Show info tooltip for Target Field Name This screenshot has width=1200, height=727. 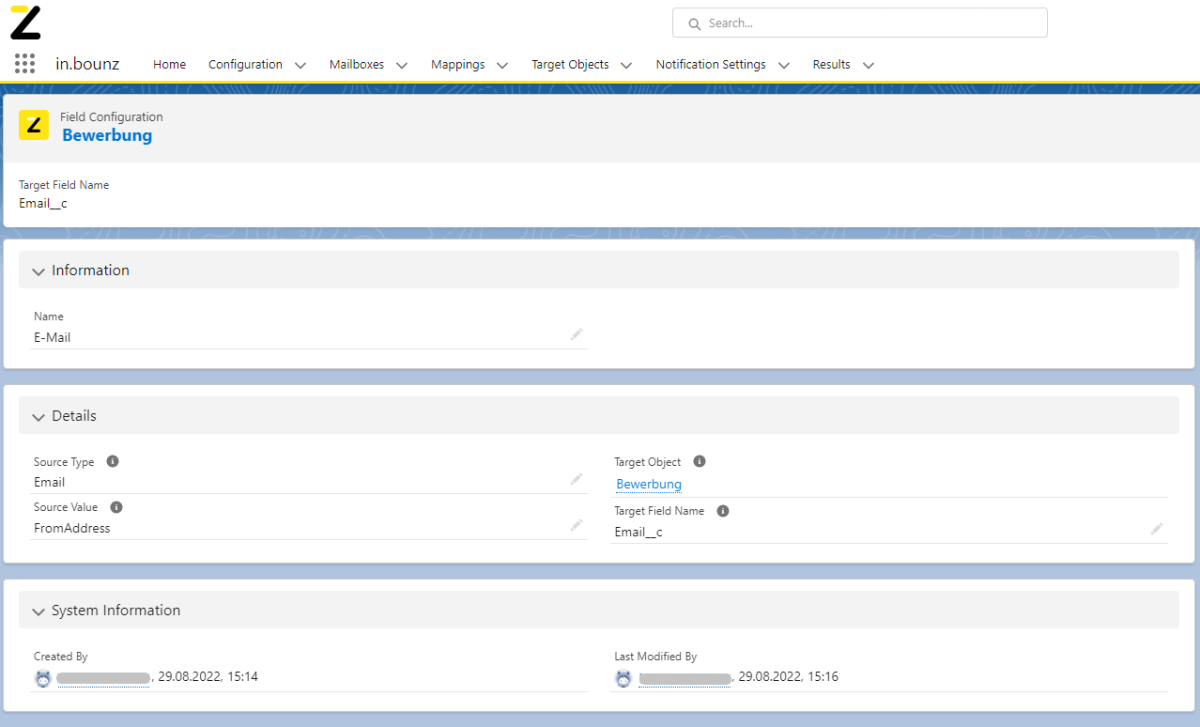coord(723,511)
